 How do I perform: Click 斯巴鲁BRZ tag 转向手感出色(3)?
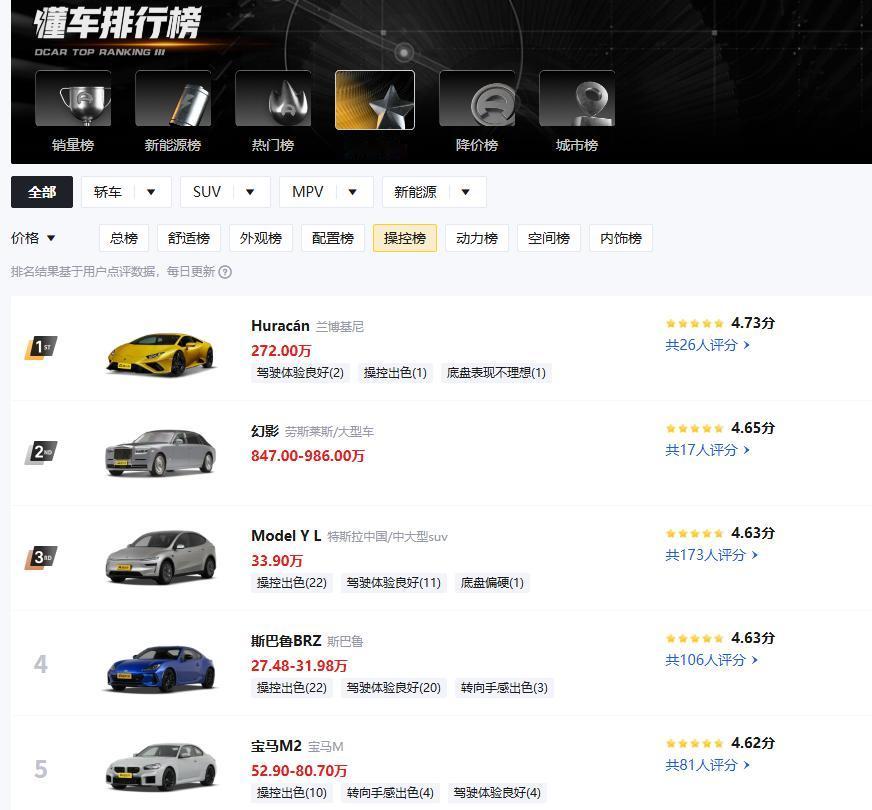tap(504, 688)
